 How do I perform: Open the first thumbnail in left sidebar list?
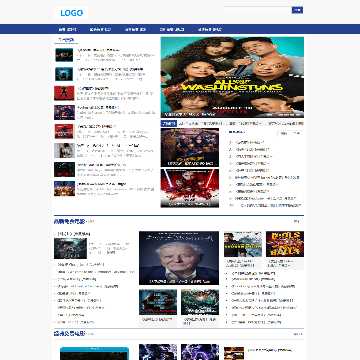64,55
